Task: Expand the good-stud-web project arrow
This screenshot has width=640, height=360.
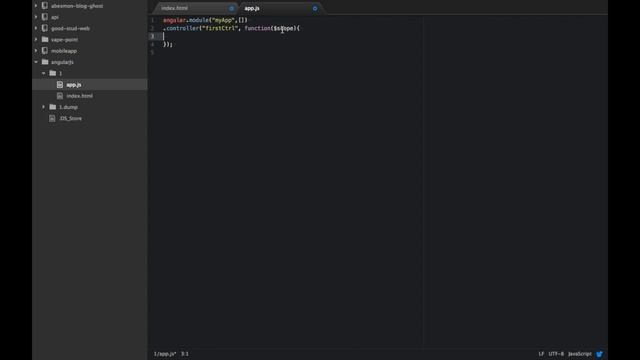Action: 36,28
